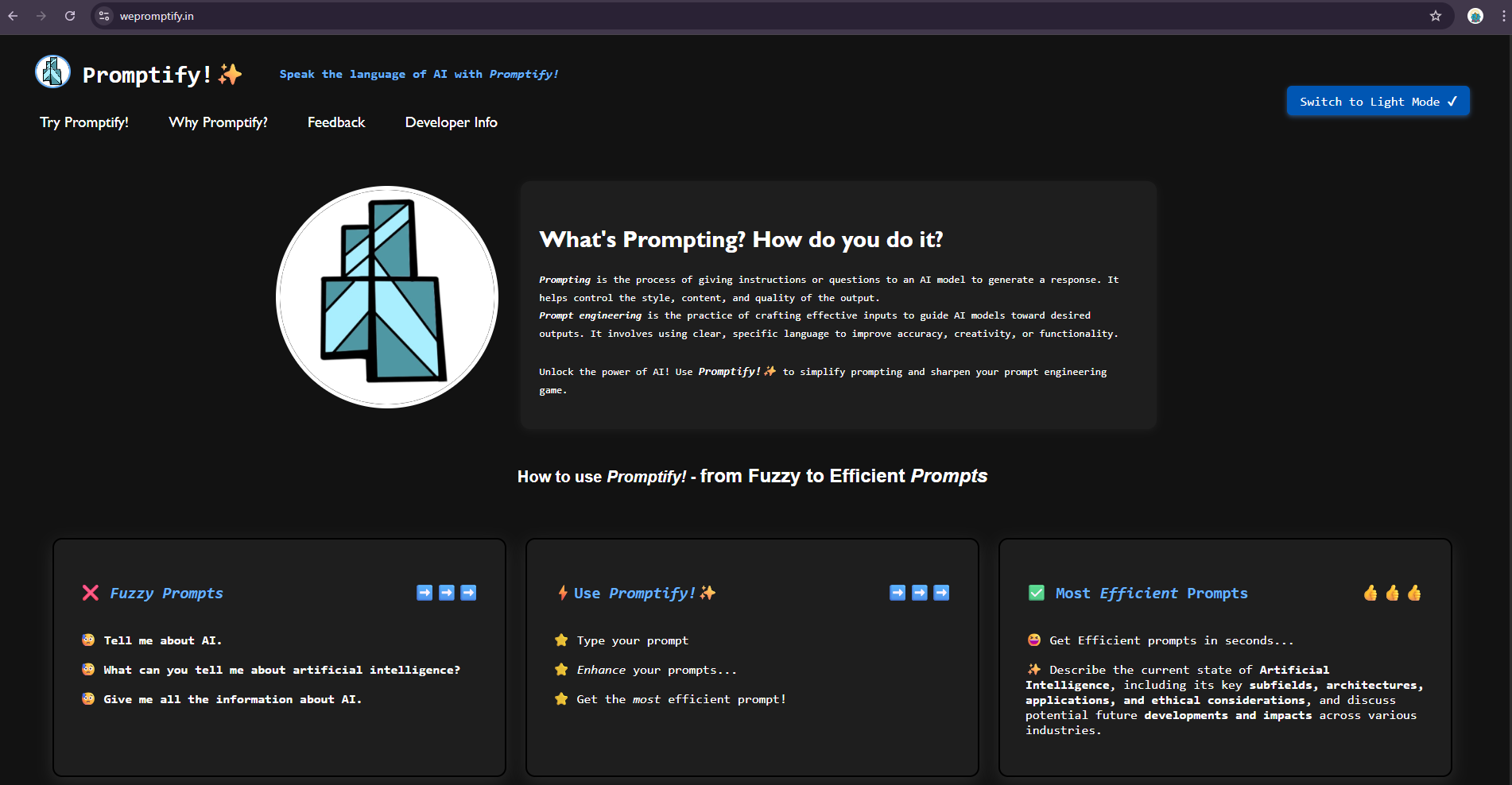The image size is (1512, 785).
Task: Click the green checkmark by Most Efficient Prompts
Action: tap(1037, 593)
